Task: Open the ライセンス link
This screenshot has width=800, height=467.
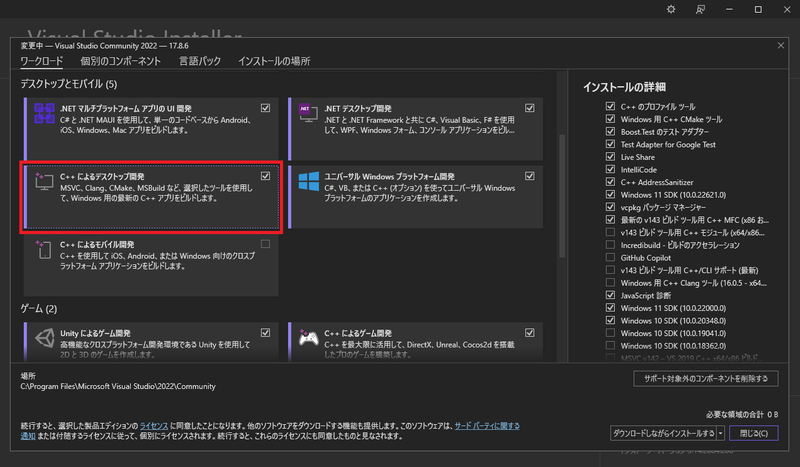Action: 153,425
